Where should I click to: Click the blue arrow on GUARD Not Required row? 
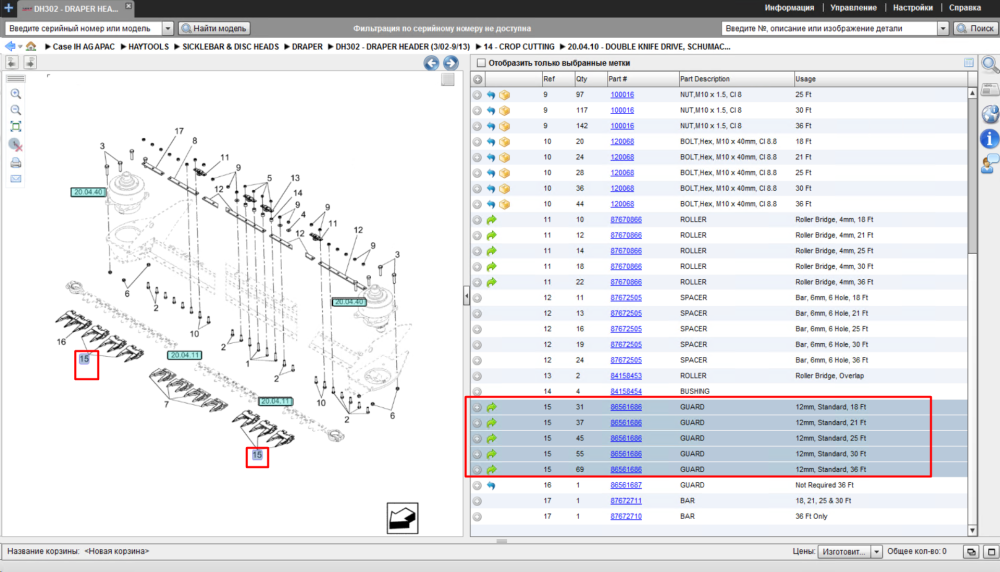pos(491,485)
